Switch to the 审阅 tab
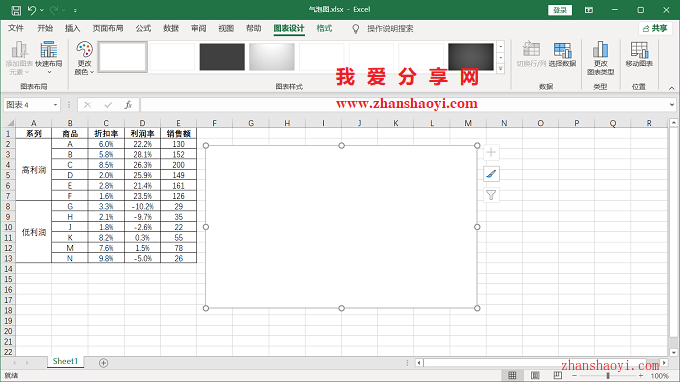The width and height of the screenshot is (680, 382). (x=199, y=28)
